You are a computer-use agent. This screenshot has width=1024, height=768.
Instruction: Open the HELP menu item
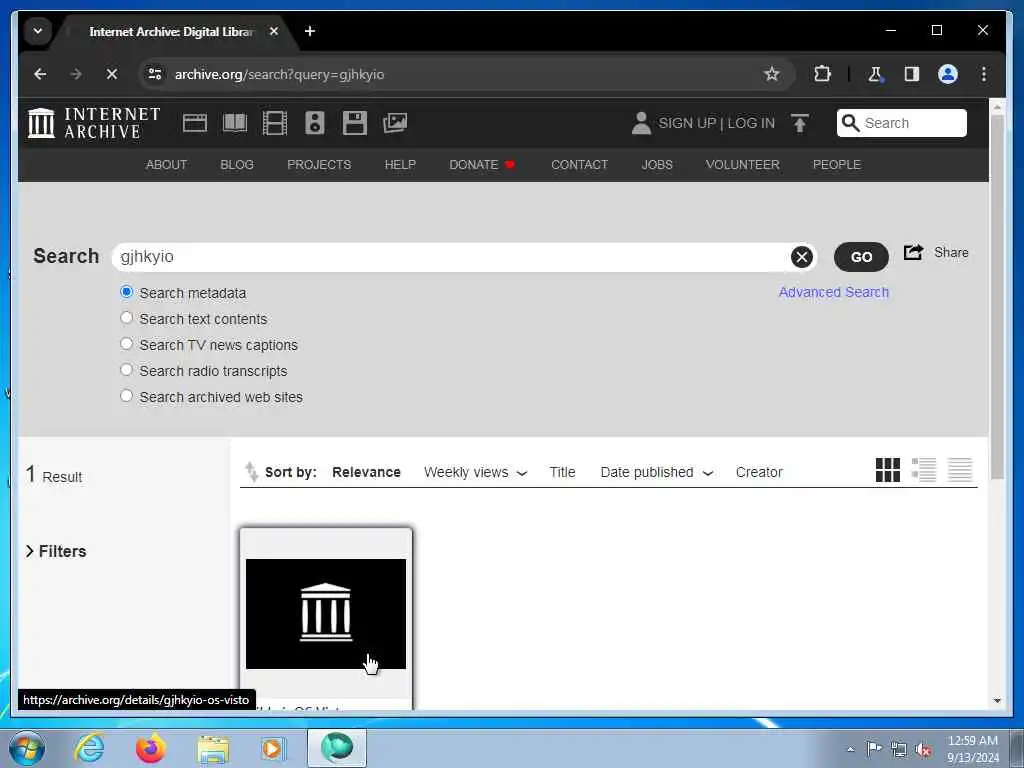coord(400,165)
